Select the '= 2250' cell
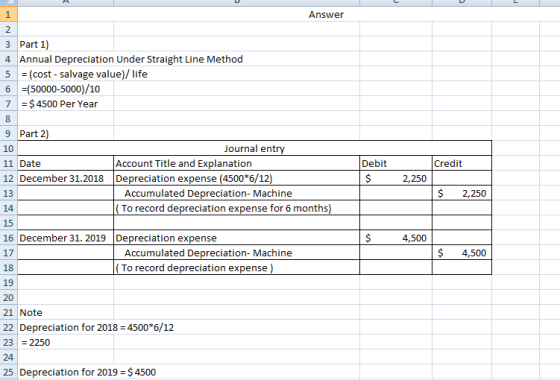This screenshot has height=380, width=560. 65,342
